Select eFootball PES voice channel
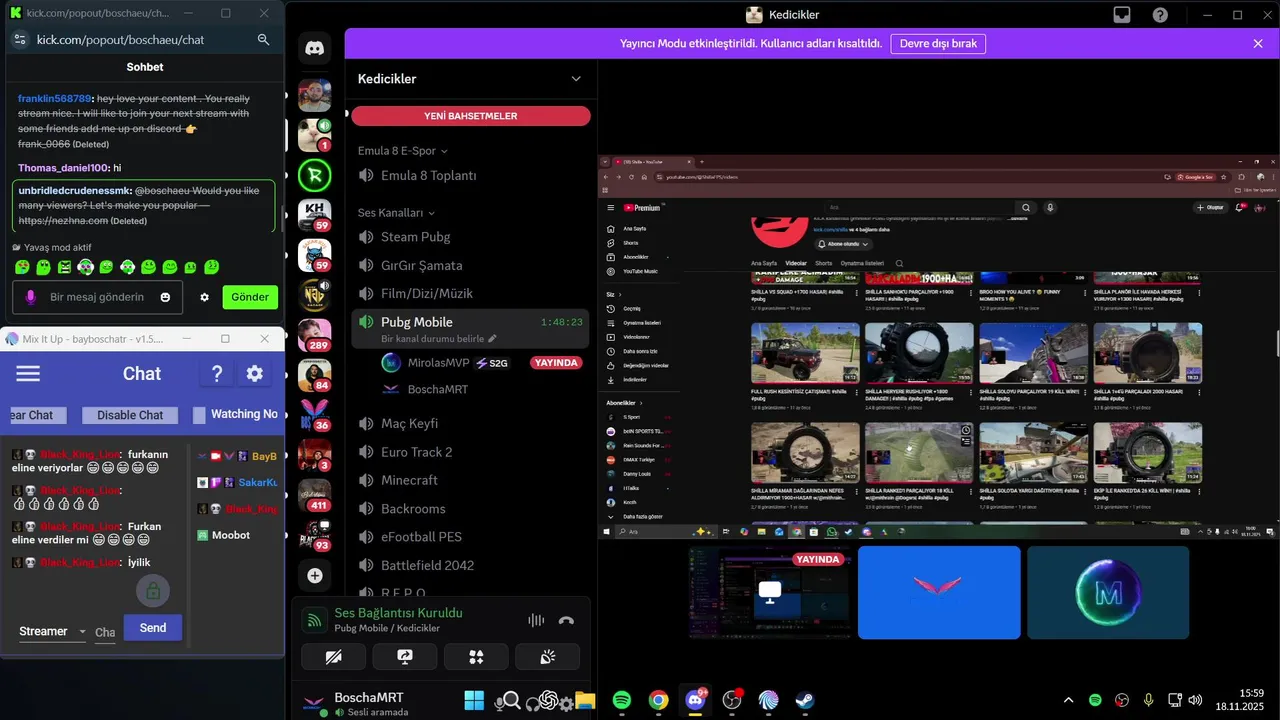Viewport: 1280px width, 720px height. point(471,537)
